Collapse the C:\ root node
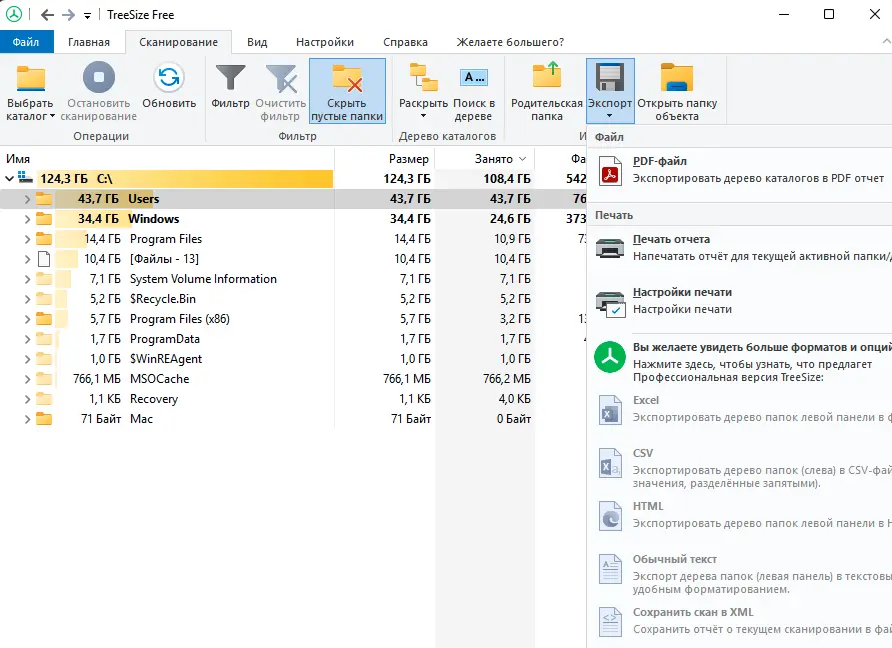Screen dimensions: 892x648 10,179
